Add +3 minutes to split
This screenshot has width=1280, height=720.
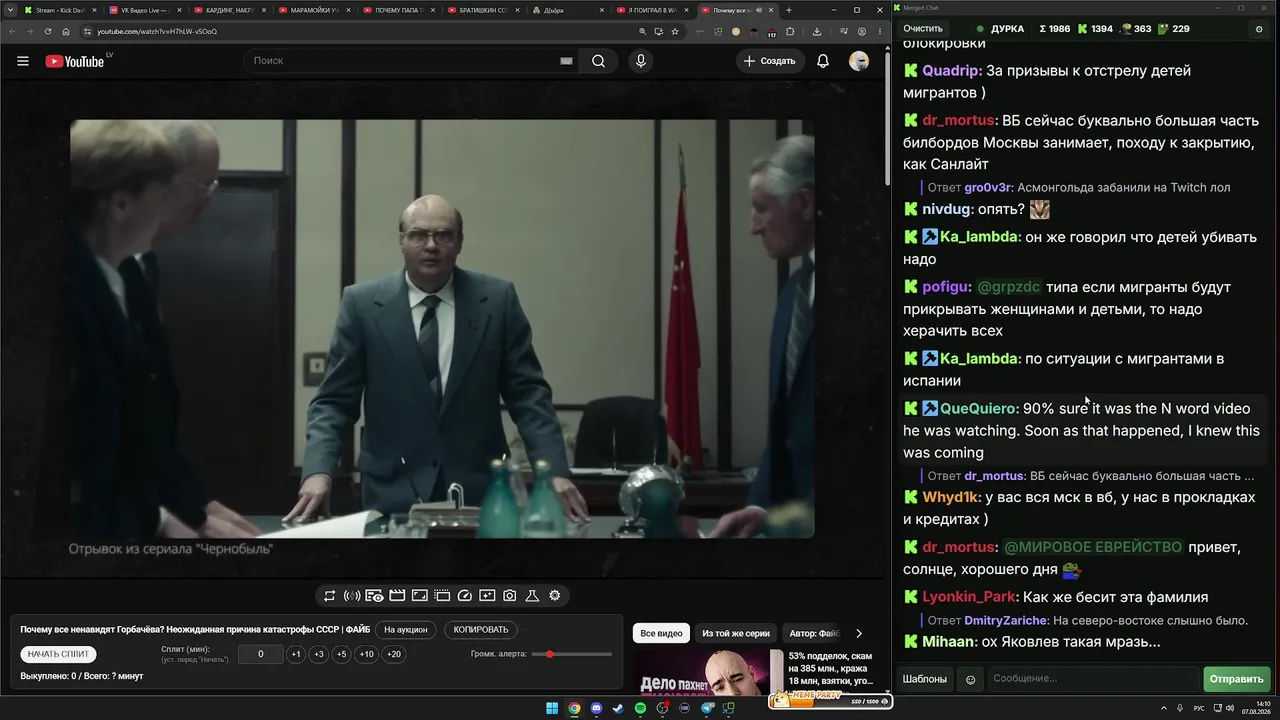click(x=319, y=654)
